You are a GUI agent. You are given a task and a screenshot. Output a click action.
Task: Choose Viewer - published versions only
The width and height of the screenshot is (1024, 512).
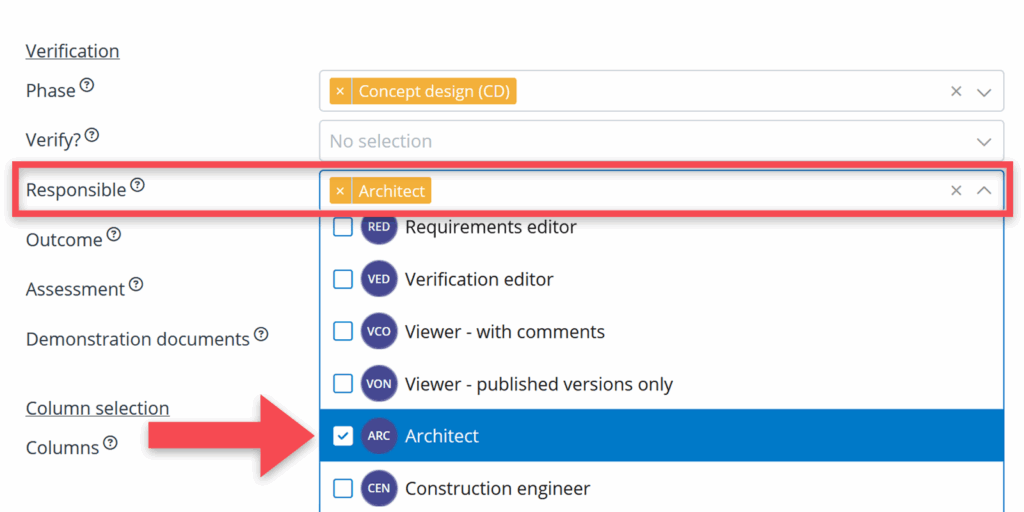538,384
